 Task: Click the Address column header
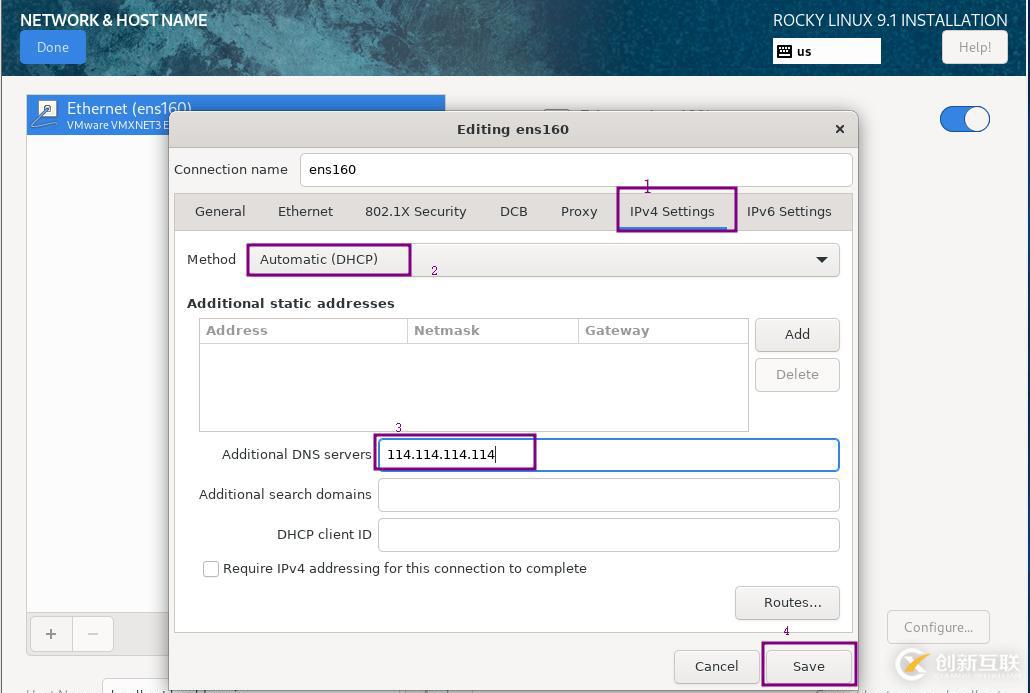point(303,331)
